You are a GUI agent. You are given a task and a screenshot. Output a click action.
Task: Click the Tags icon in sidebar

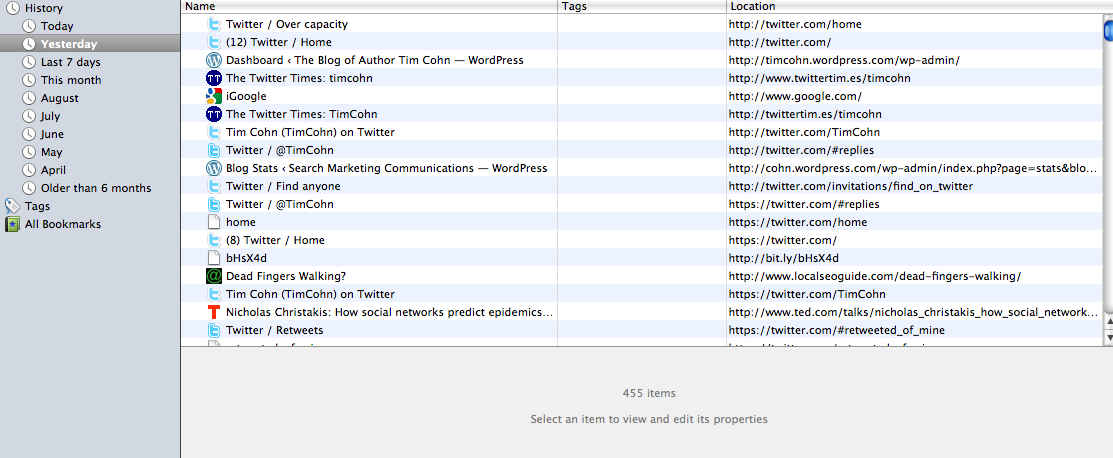11,206
